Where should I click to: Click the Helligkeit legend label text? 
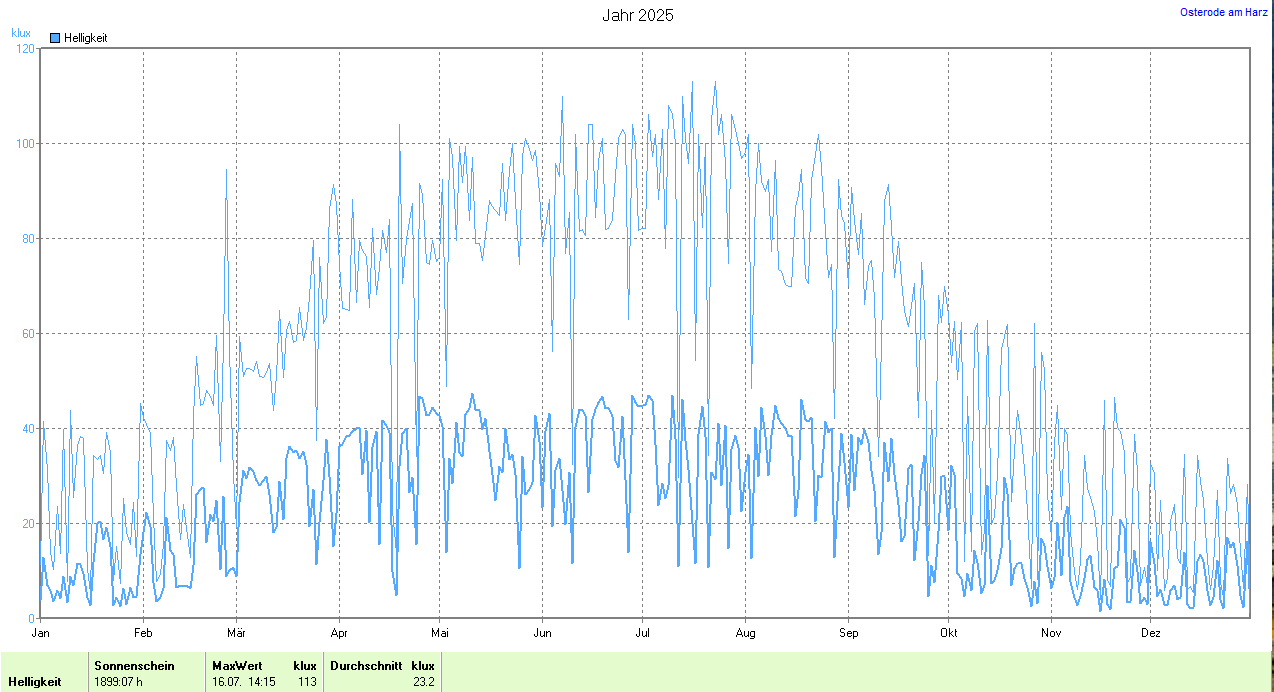coord(86,38)
